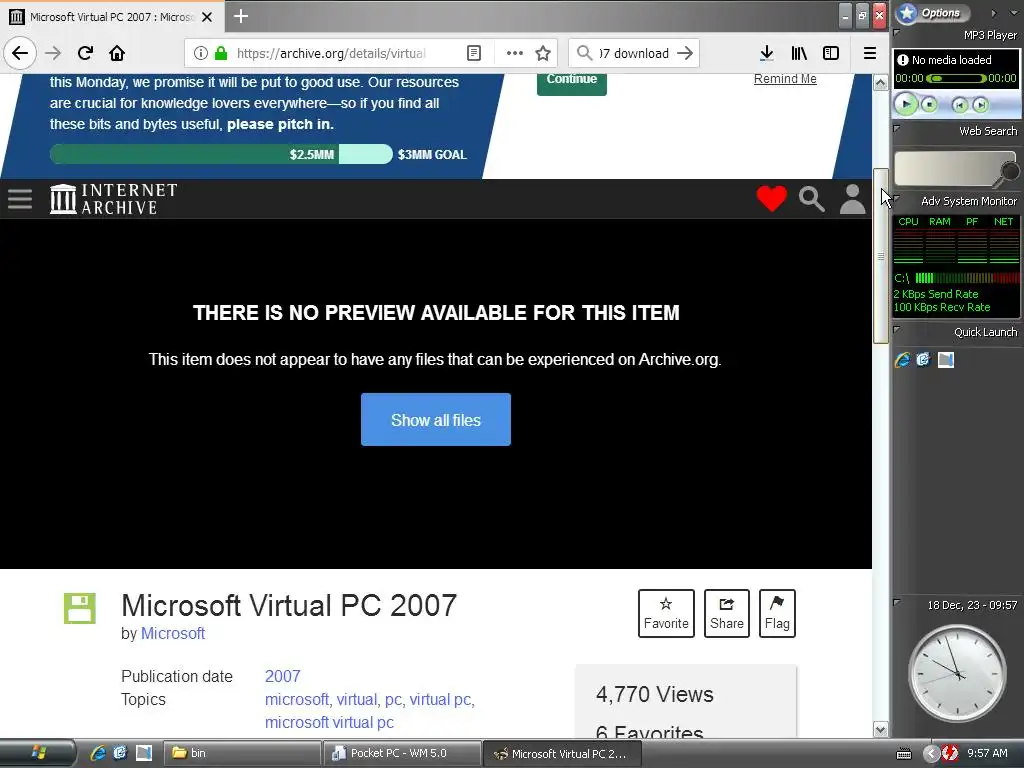Skip to next track in MP3 Player

(980, 104)
